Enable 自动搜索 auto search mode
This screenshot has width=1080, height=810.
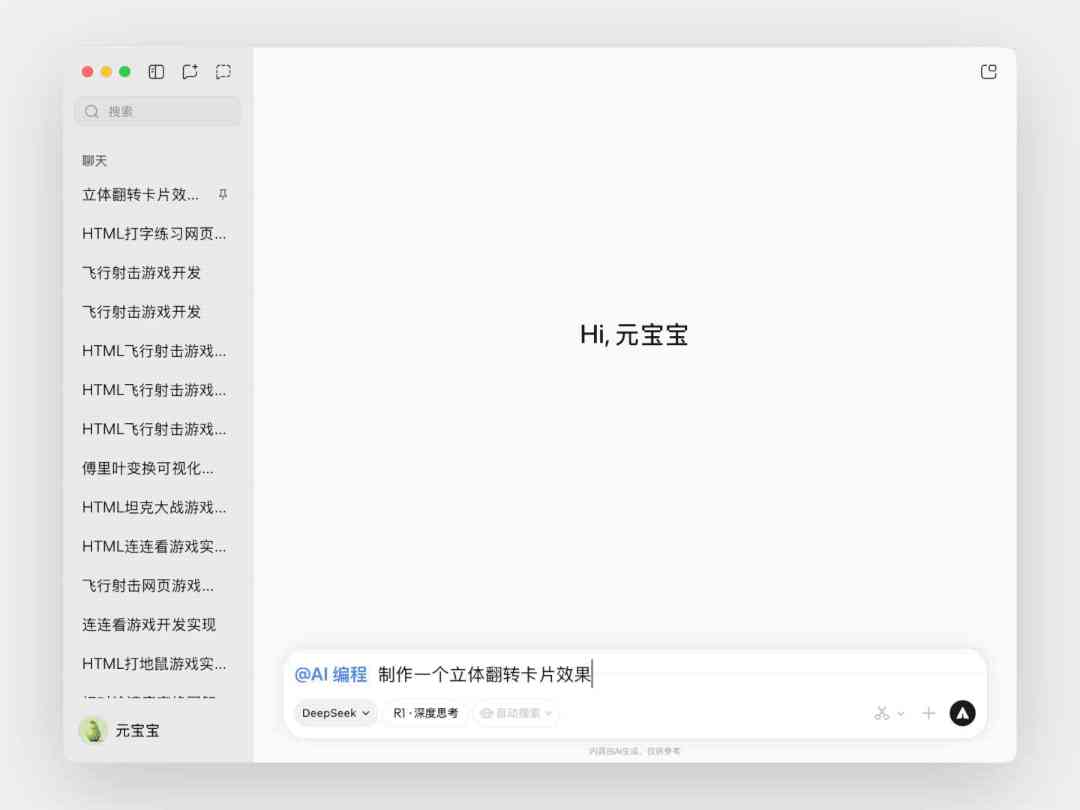pyautogui.click(x=510, y=713)
